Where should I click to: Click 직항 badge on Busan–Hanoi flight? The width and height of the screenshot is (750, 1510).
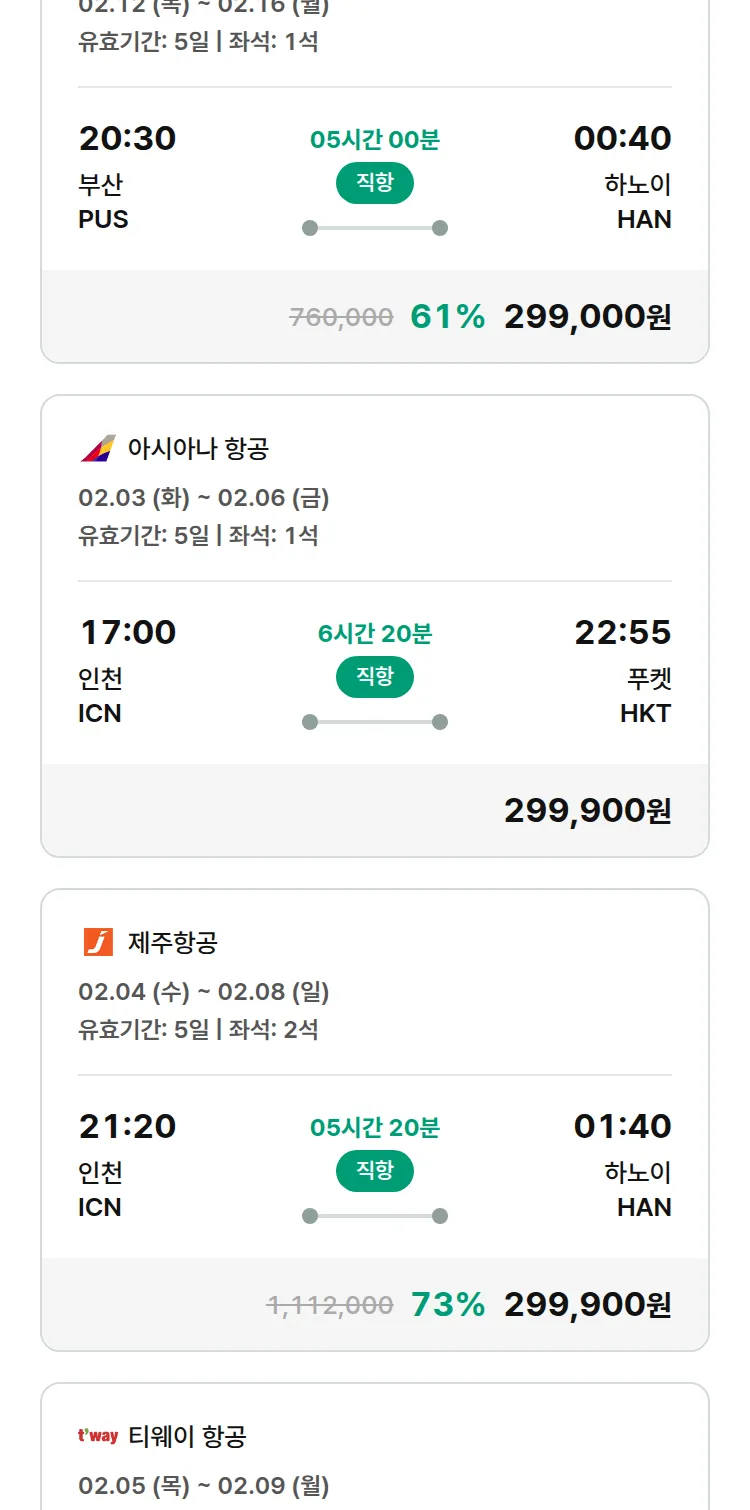pos(375,183)
